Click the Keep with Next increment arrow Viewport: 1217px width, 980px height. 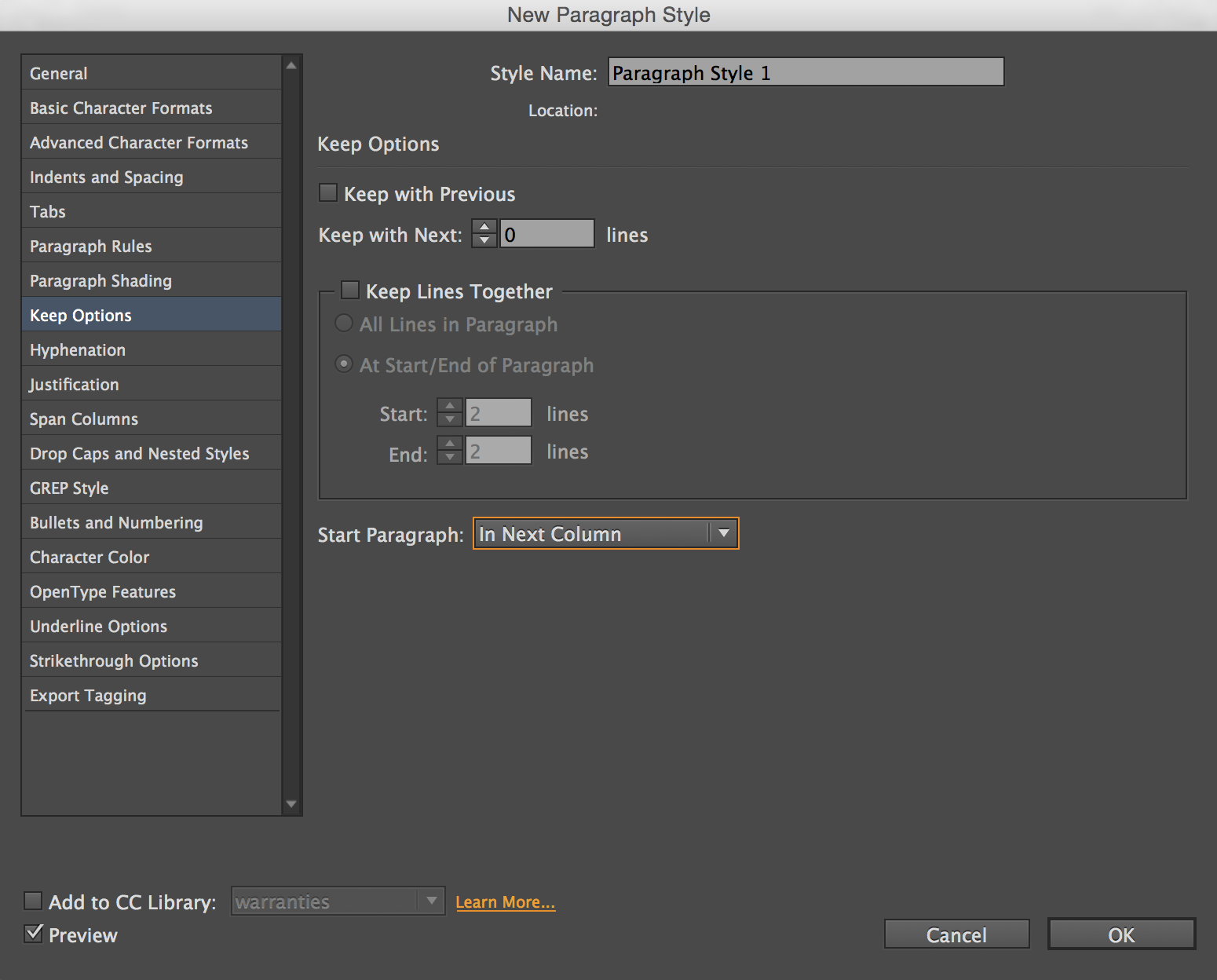pos(484,227)
